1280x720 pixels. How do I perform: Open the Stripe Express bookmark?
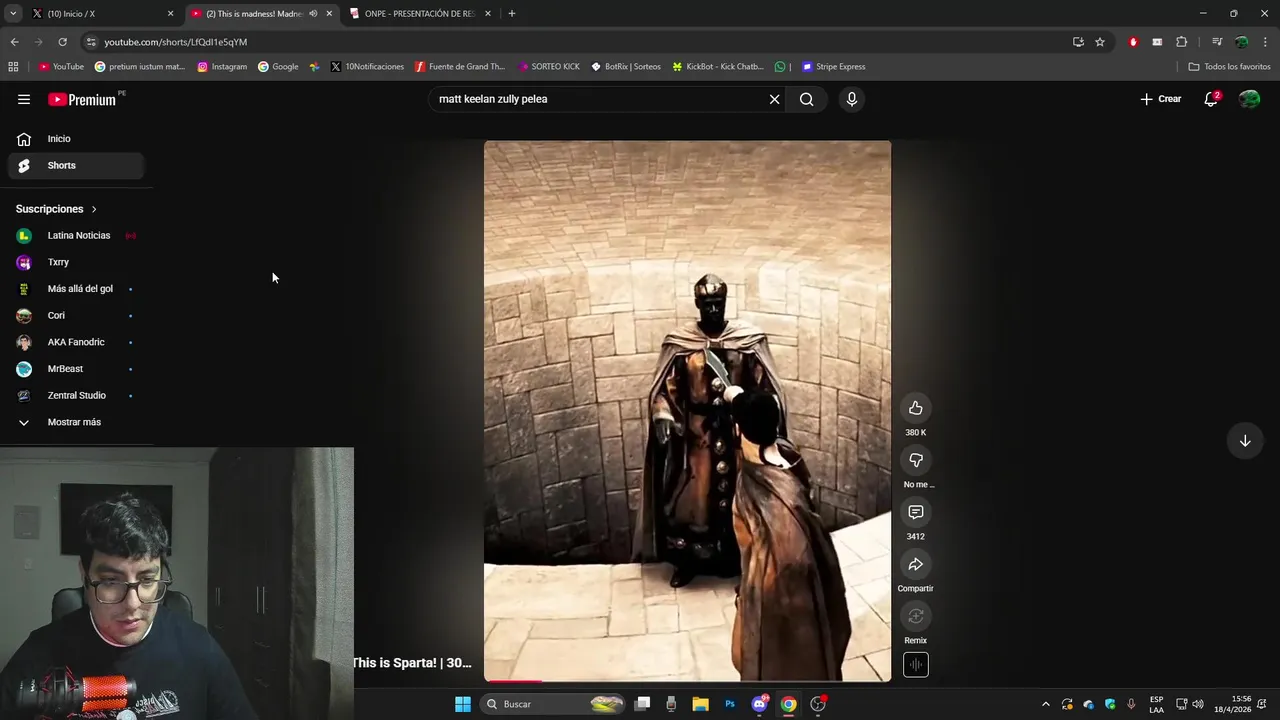[833, 67]
